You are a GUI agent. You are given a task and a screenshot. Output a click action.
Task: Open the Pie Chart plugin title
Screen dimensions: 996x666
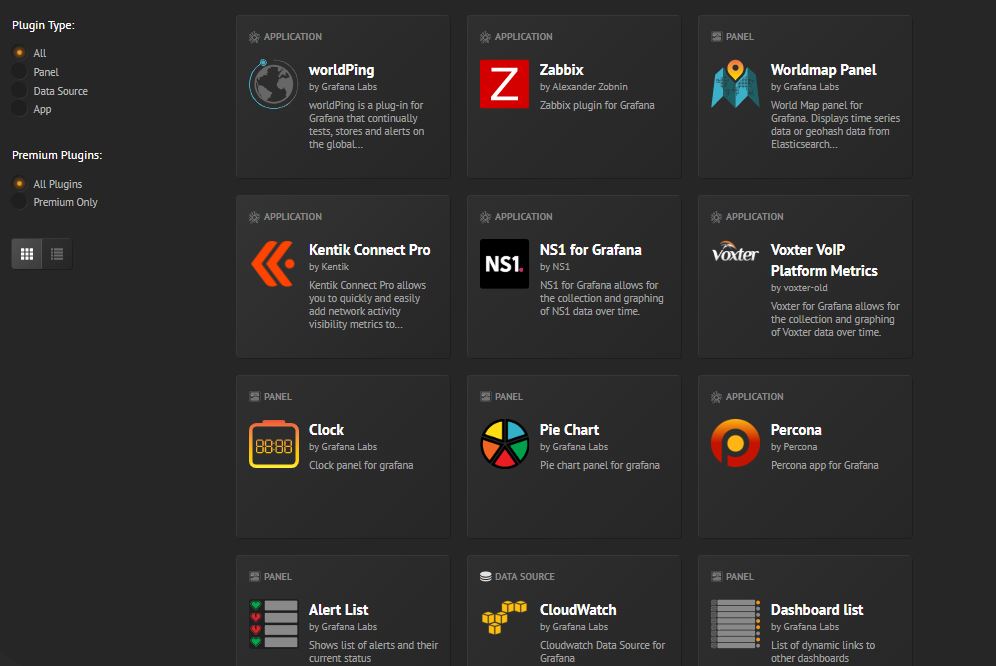(x=569, y=430)
